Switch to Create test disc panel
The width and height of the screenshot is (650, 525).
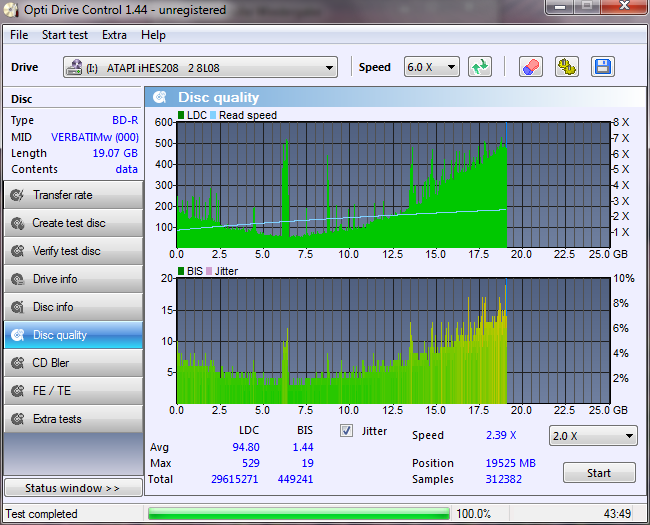coord(73,223)
